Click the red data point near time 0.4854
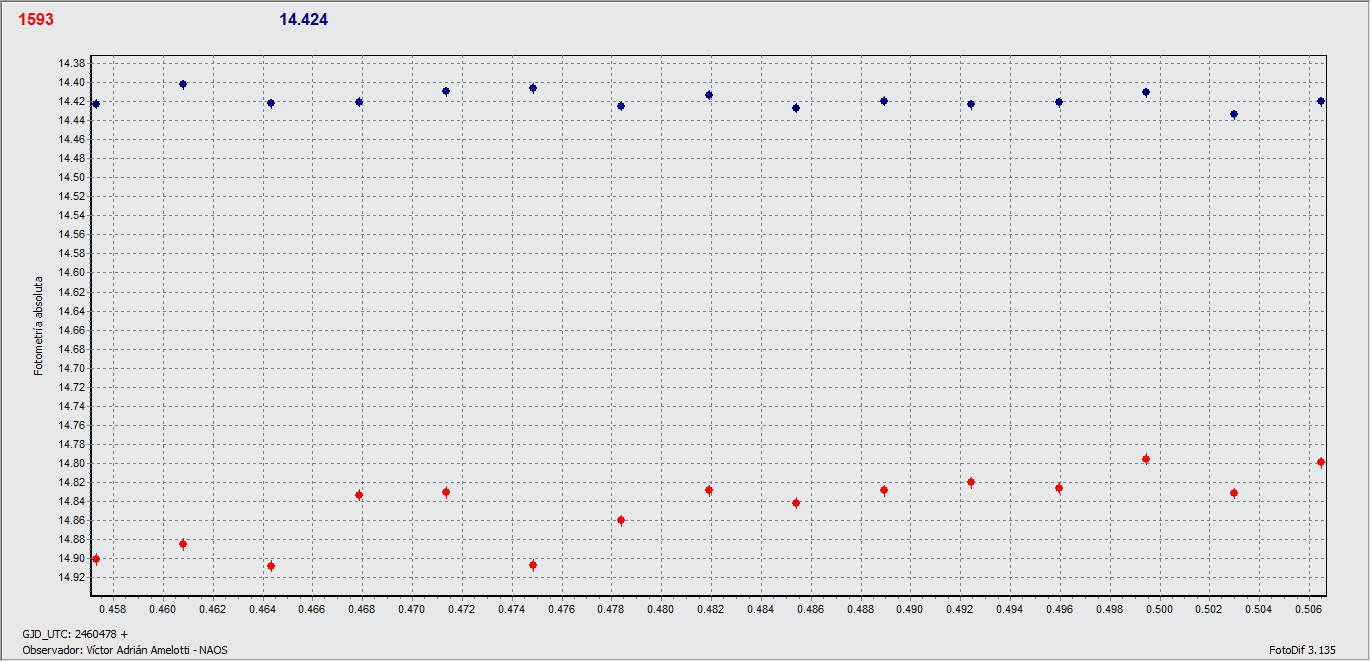The height and width of the screenshot is (662, 1371). click(x=796, y=503)
